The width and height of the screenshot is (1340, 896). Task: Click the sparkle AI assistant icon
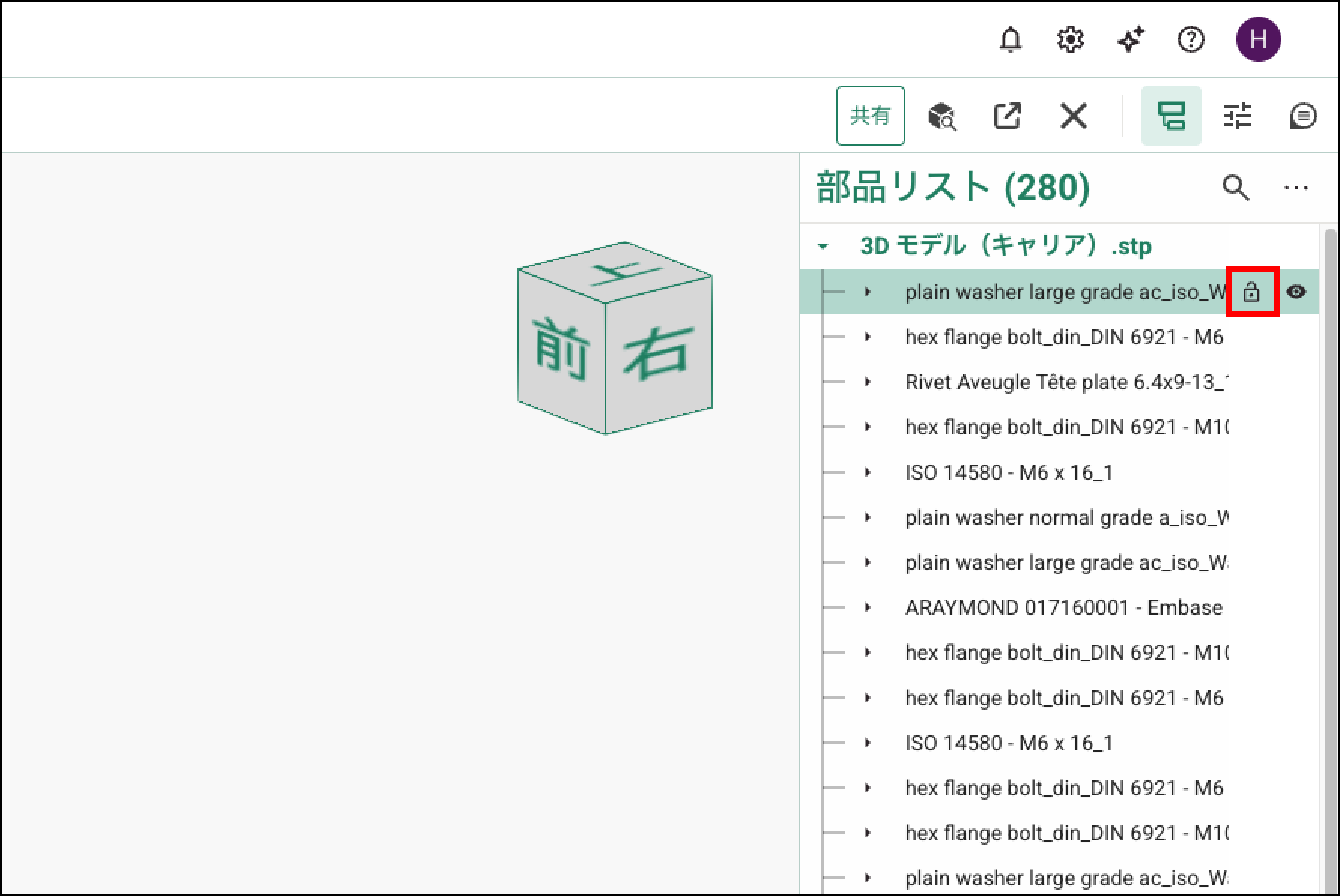point(1130,39)
